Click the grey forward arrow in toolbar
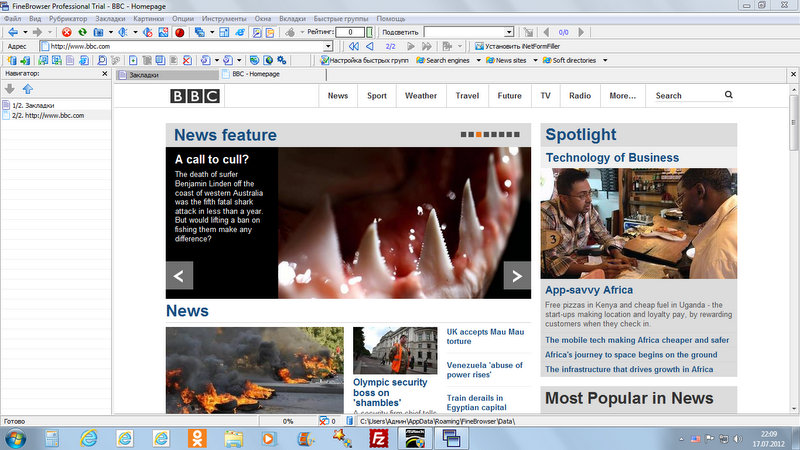This screenshot has height=450, width=800. pos(37,32)
